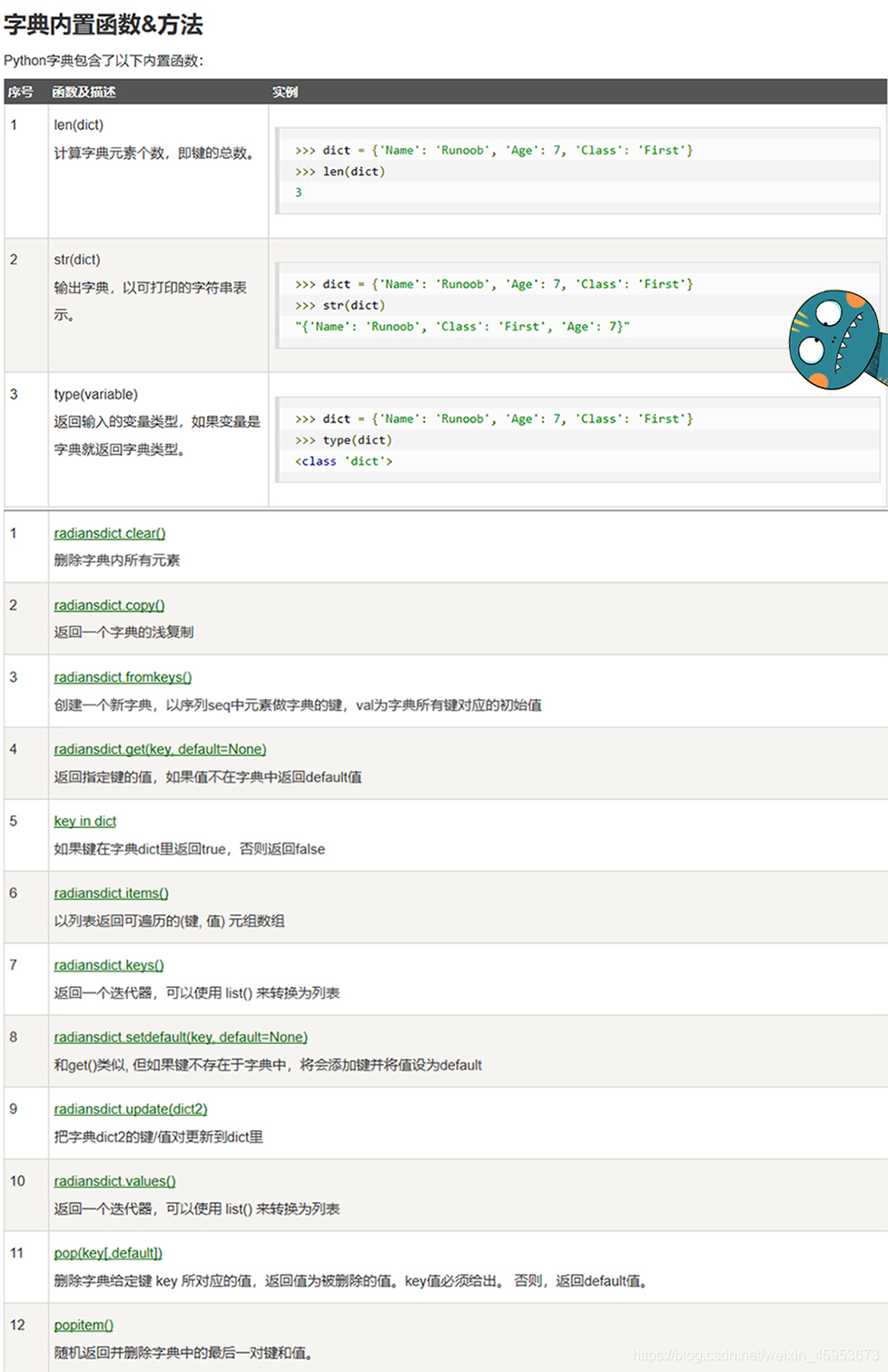Open the radiansdict.values() link
The width and height of the screenshot is (888, 1372).
pos(114,1180)
